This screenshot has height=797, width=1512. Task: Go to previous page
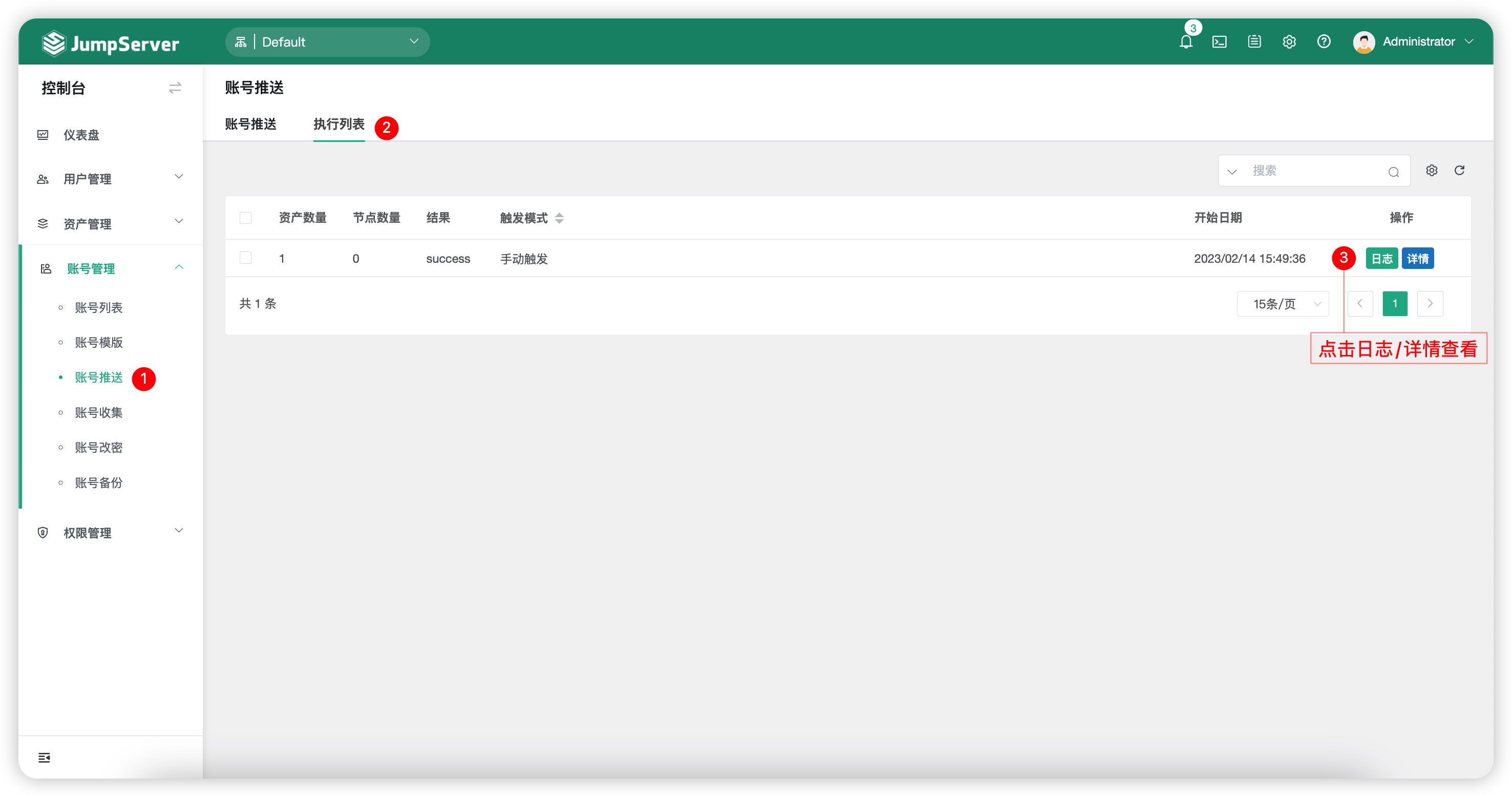[1360, 303]
